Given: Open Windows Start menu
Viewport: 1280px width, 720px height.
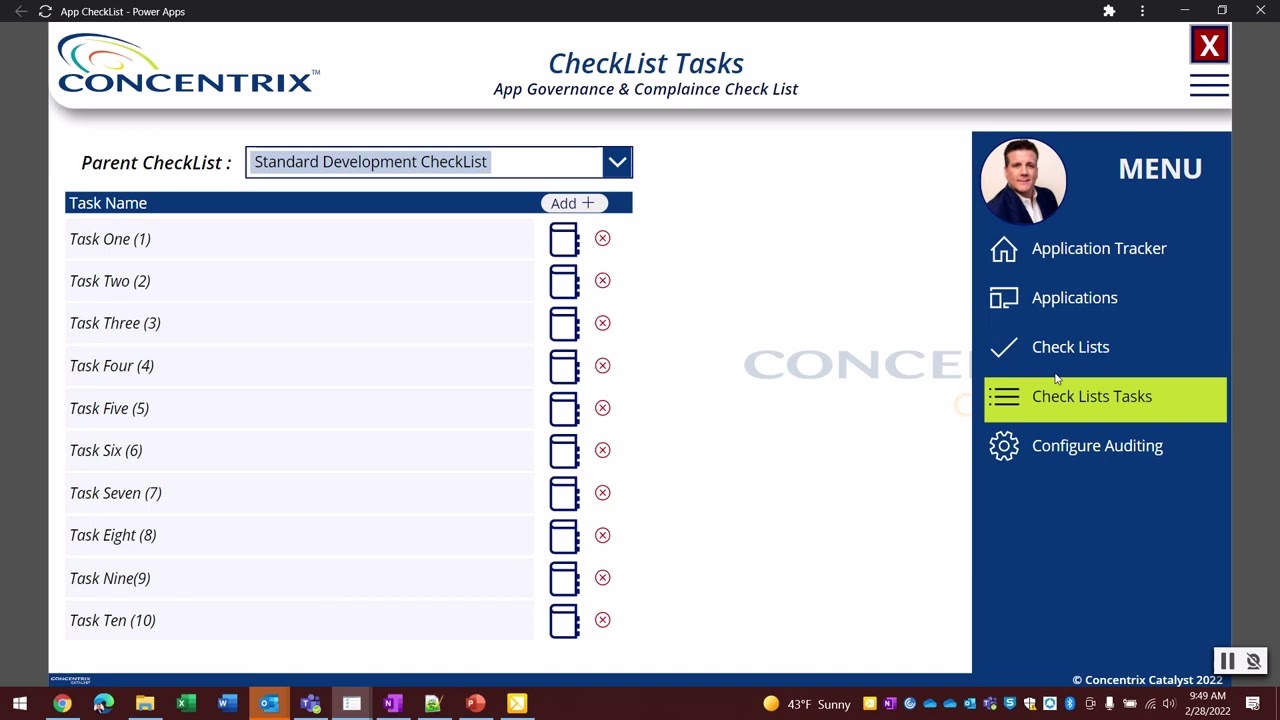Looking at the screenshot, I should 20,704.
